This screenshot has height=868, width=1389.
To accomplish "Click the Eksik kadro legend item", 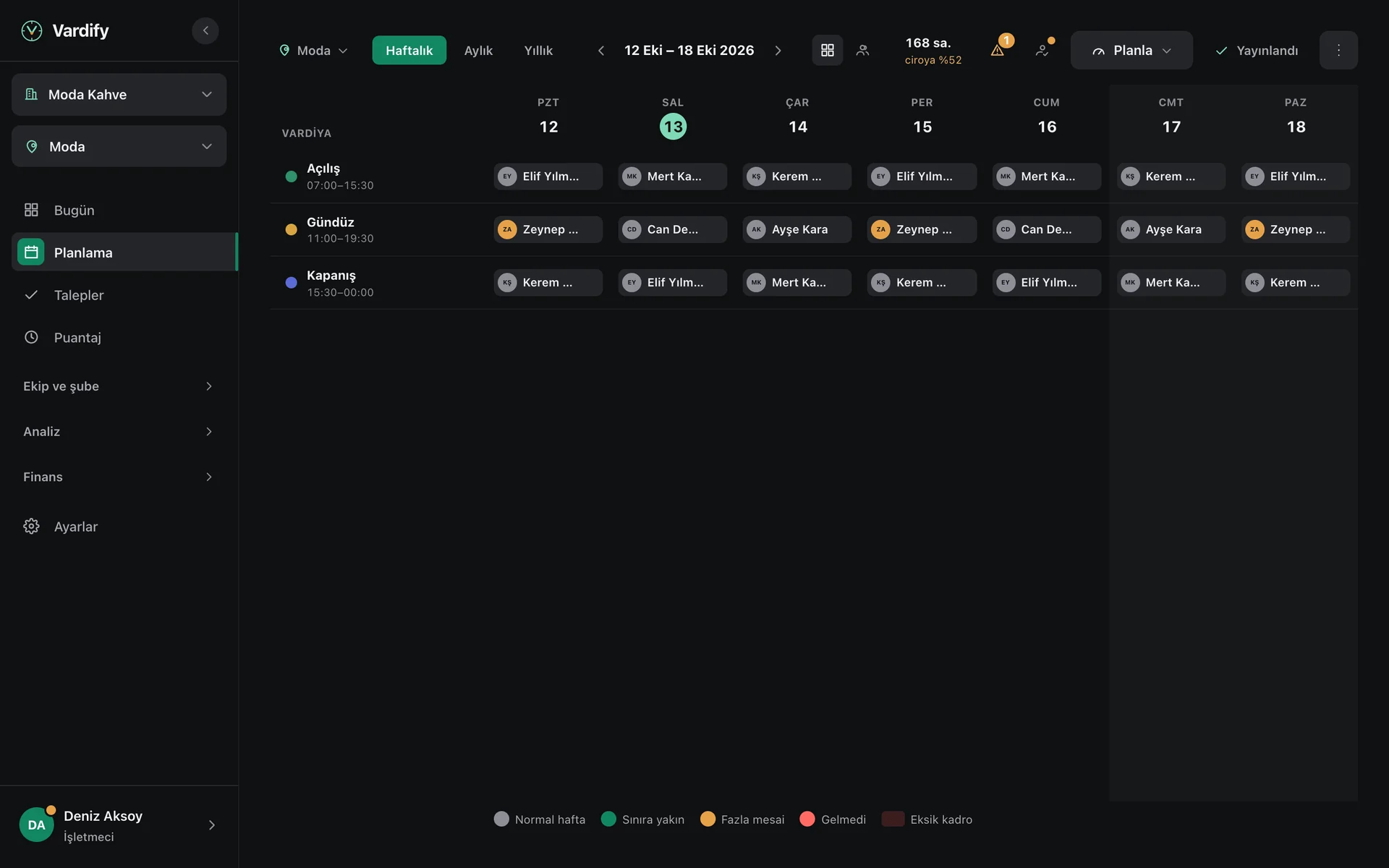I will [927, 819].
